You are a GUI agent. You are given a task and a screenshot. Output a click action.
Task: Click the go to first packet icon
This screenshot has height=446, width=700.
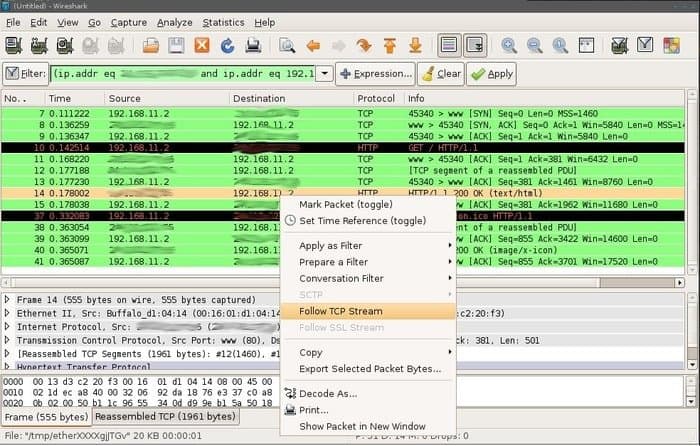point(390,45)
